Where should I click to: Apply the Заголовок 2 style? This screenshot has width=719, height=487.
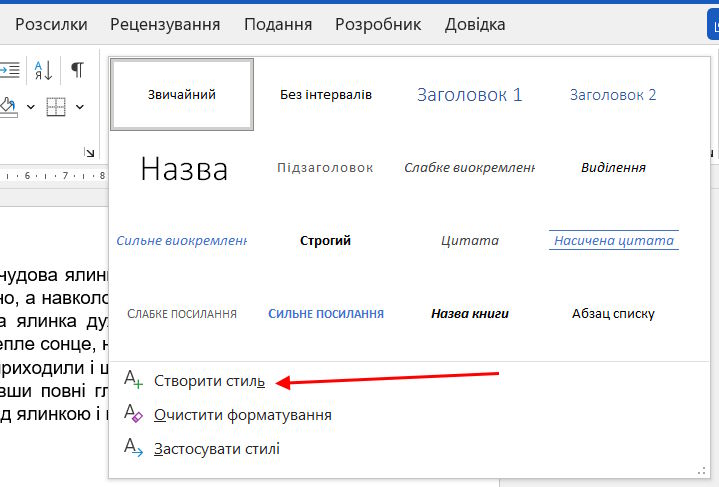coord(613,94)
